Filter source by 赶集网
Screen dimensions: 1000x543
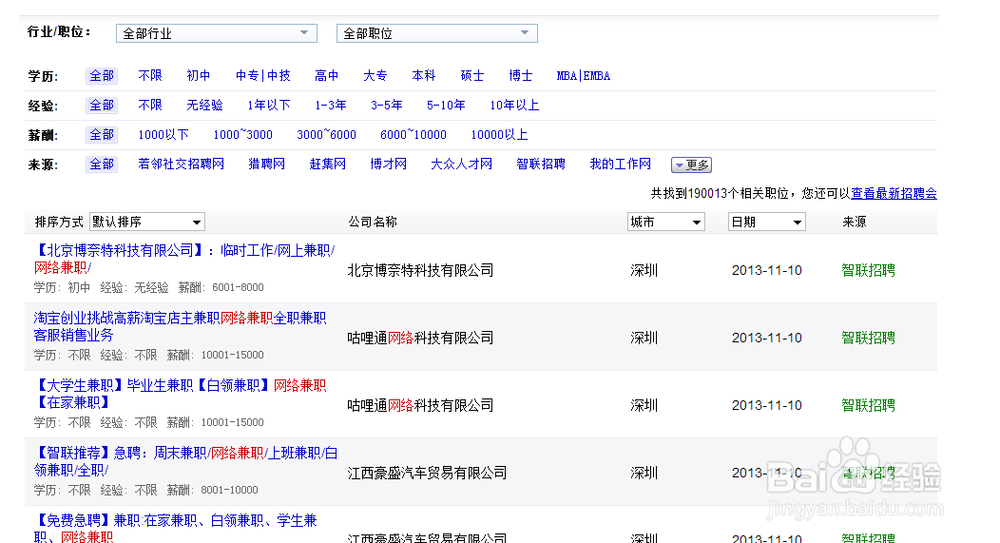pos(328,164)
